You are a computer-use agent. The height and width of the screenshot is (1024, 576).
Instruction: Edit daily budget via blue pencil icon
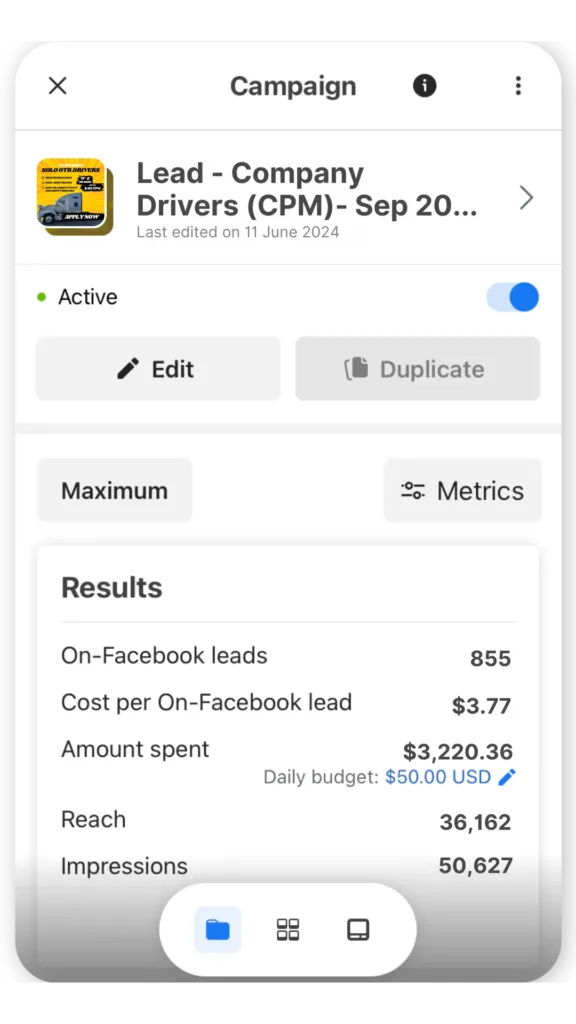coord(507,776)
